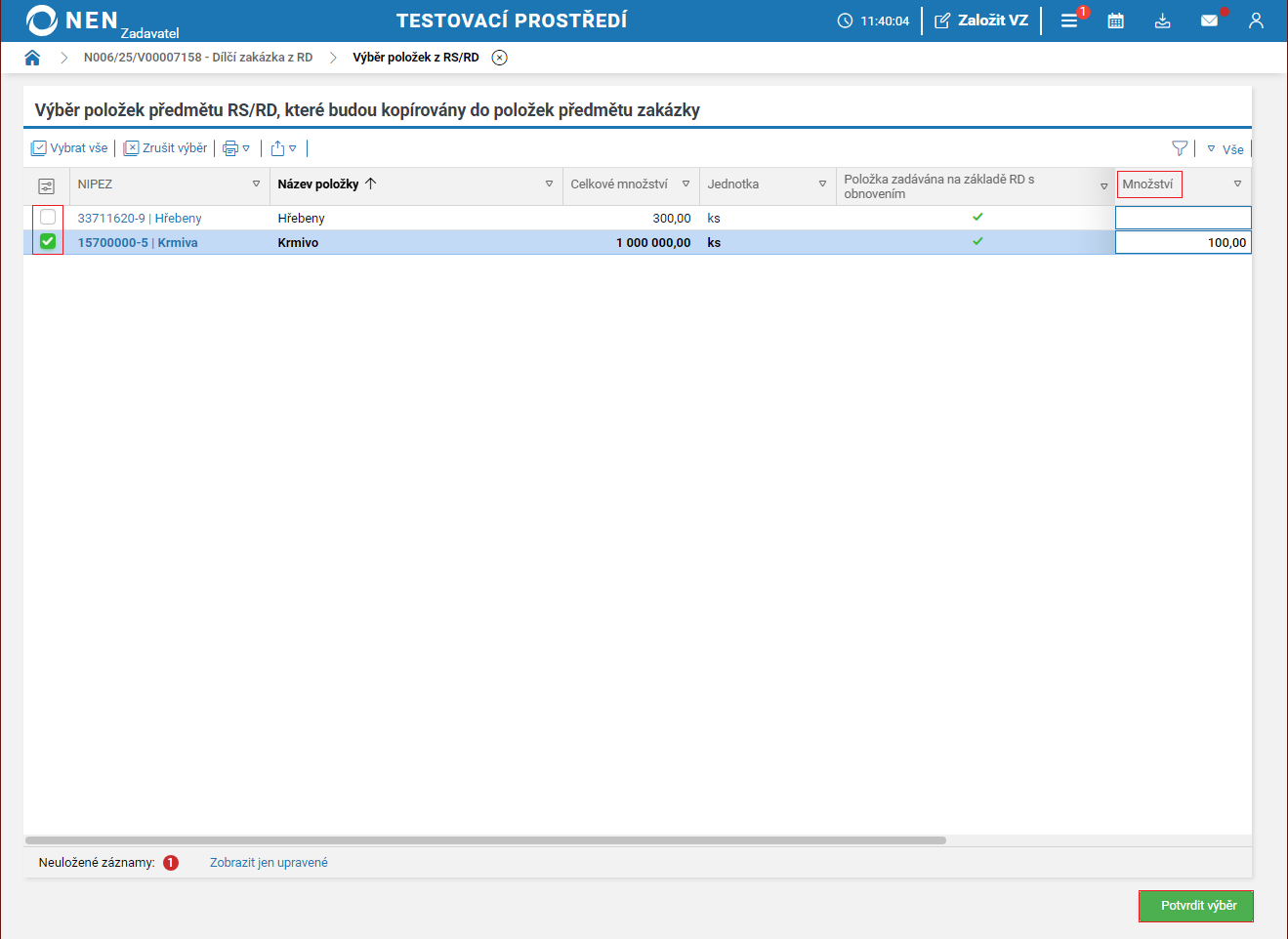Click the horizontal scrollbar under the table

tap(485, 840)
